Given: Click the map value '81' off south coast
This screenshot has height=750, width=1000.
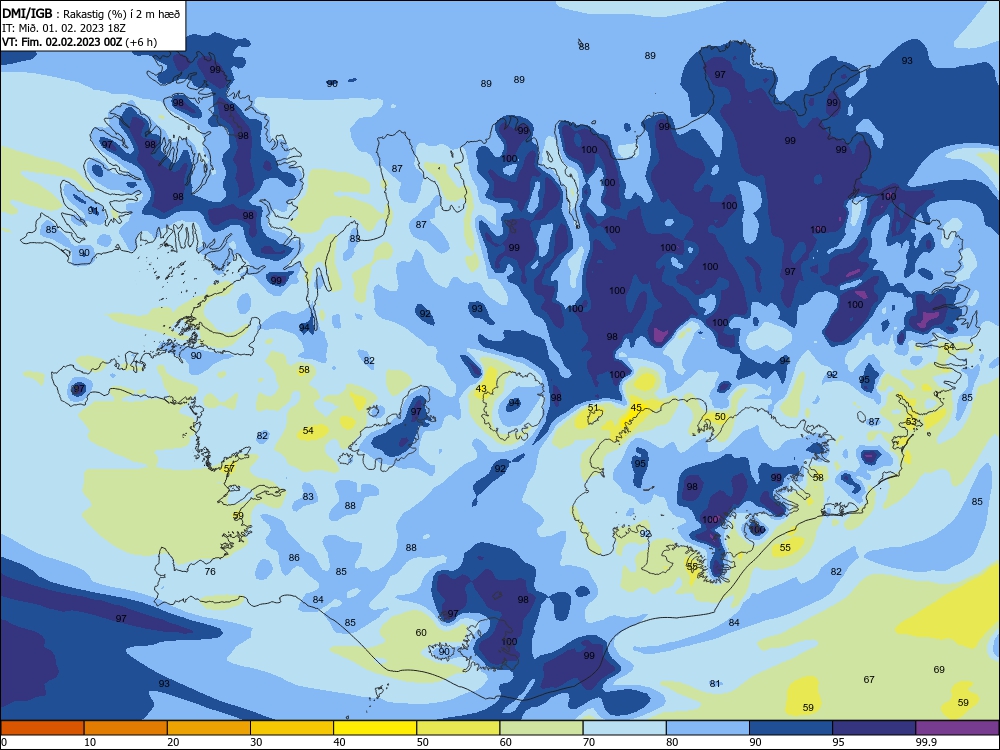Looking at the screenshot, I should coord(714,684).
